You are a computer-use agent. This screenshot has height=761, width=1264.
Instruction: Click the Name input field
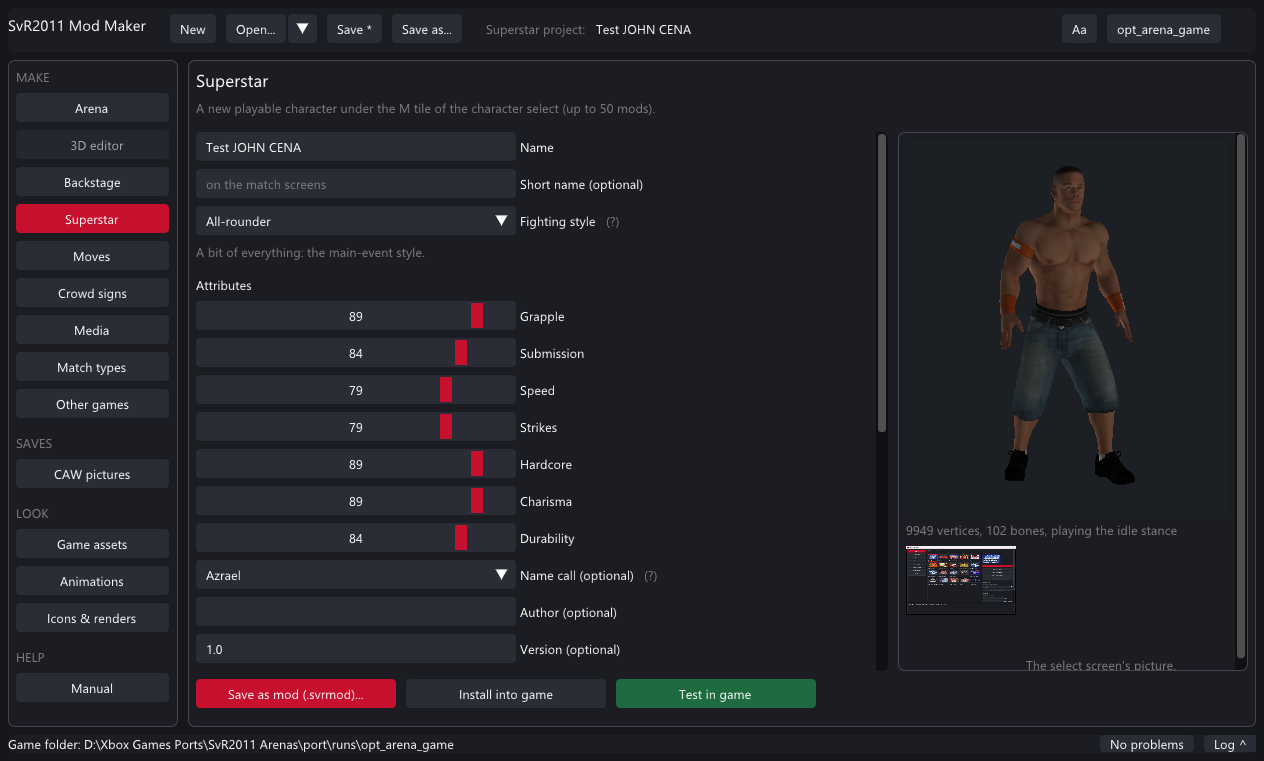(356, 147)
